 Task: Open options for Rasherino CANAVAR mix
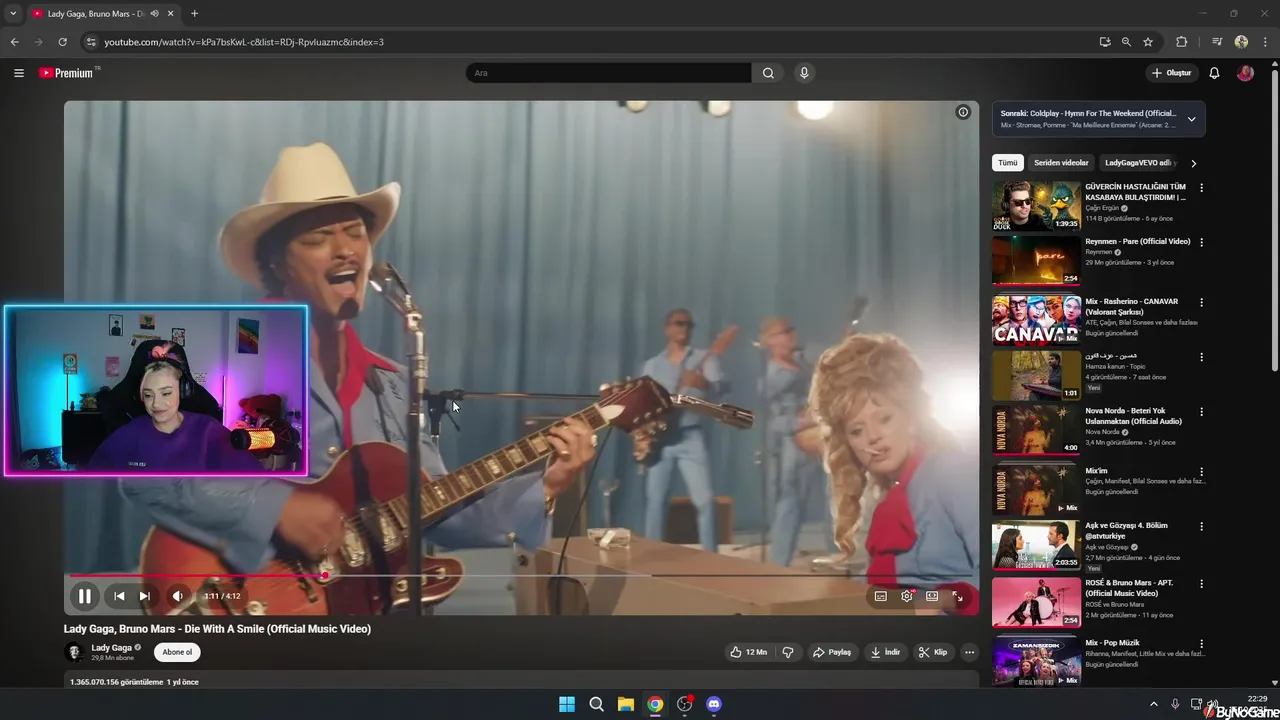(1202, 302)
